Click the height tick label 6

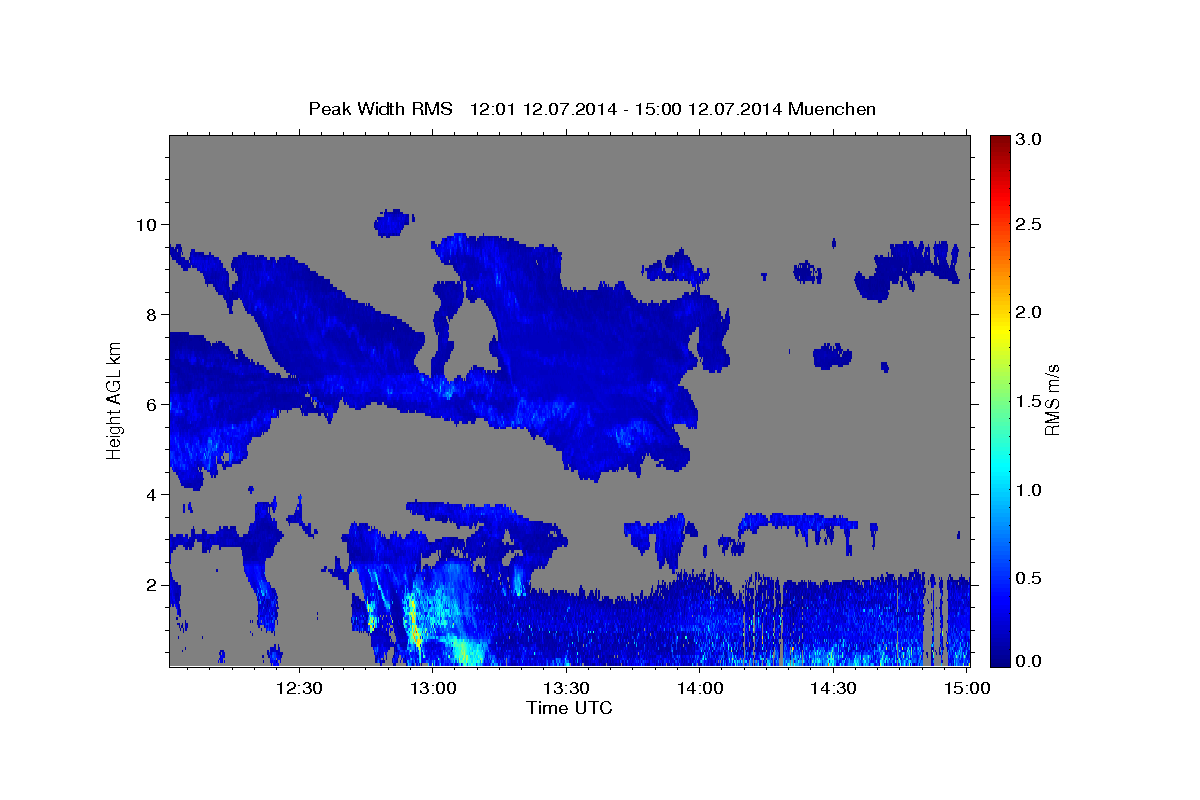(x=153, y=405)
